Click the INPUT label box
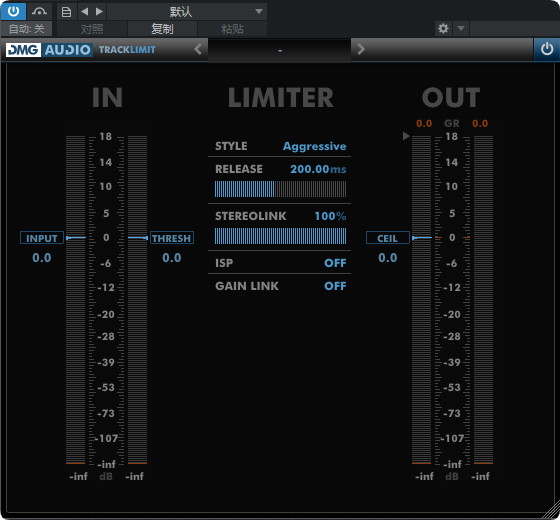Viewport: 560px width, 520px height. 42,238
